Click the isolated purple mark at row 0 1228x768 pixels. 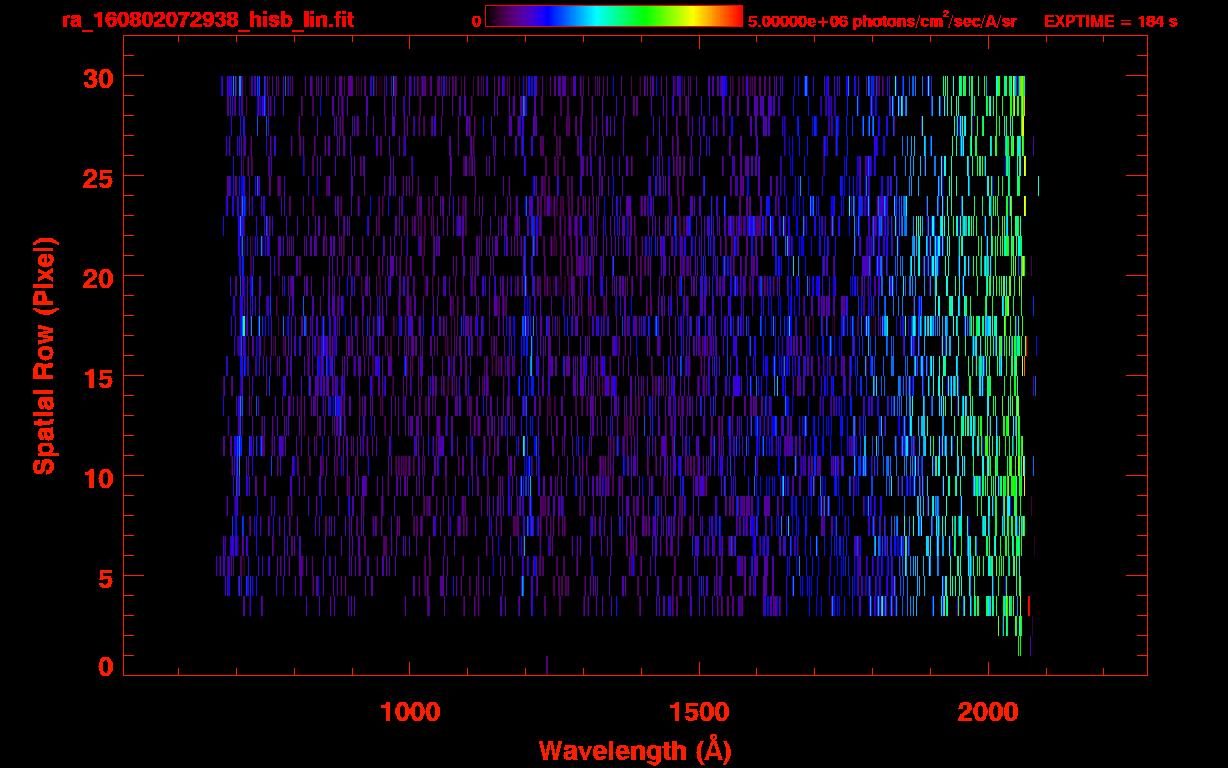coord(547,665)
